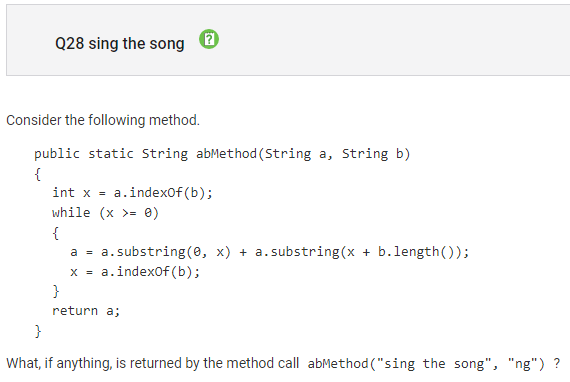Click the 'What, if anything, is returned' question text
The height and width of the screenshot is (382, 570).
152,363
